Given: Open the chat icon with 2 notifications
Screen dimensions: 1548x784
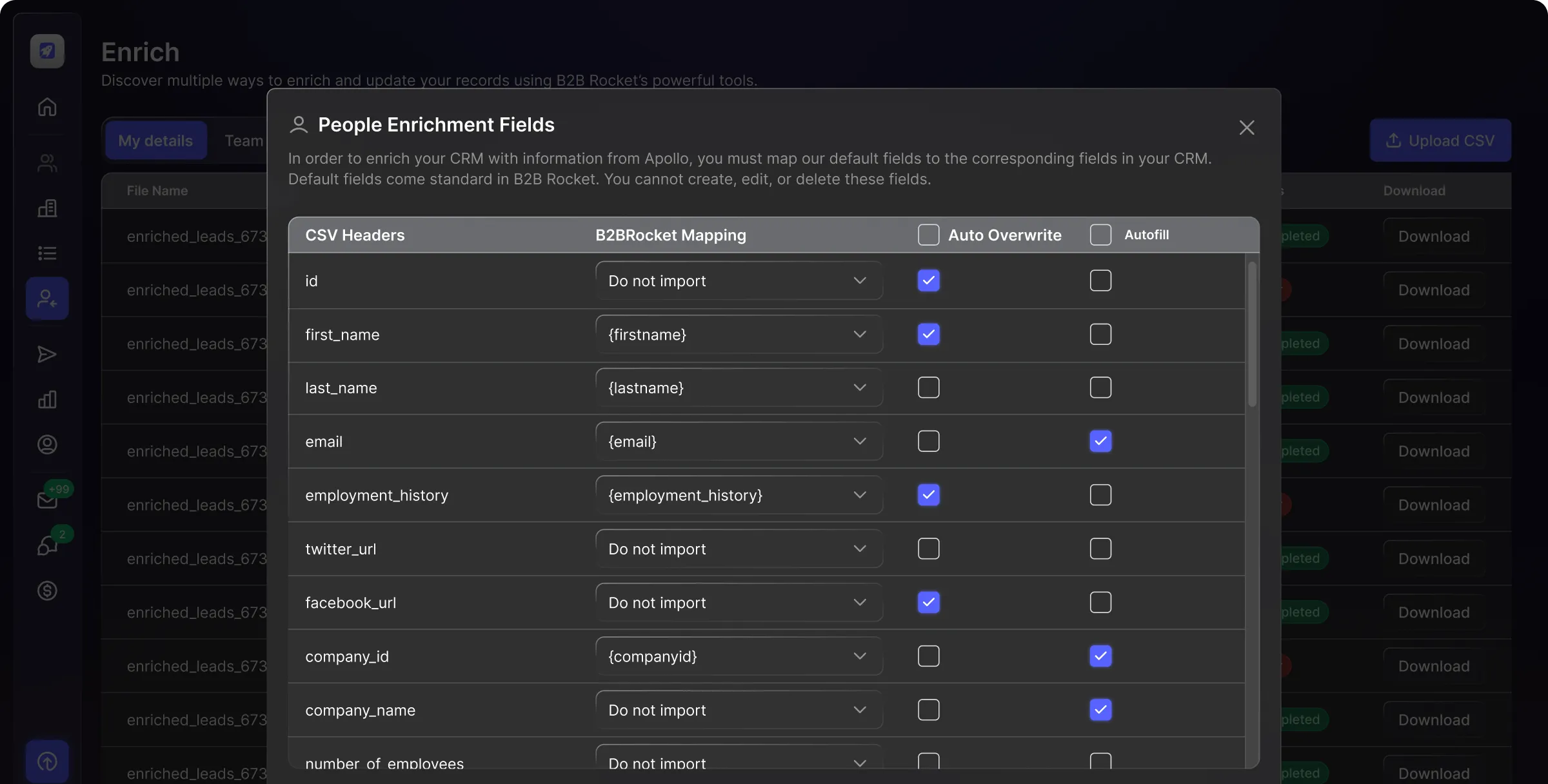Looking at the screenshot, I should click(47, 545).
